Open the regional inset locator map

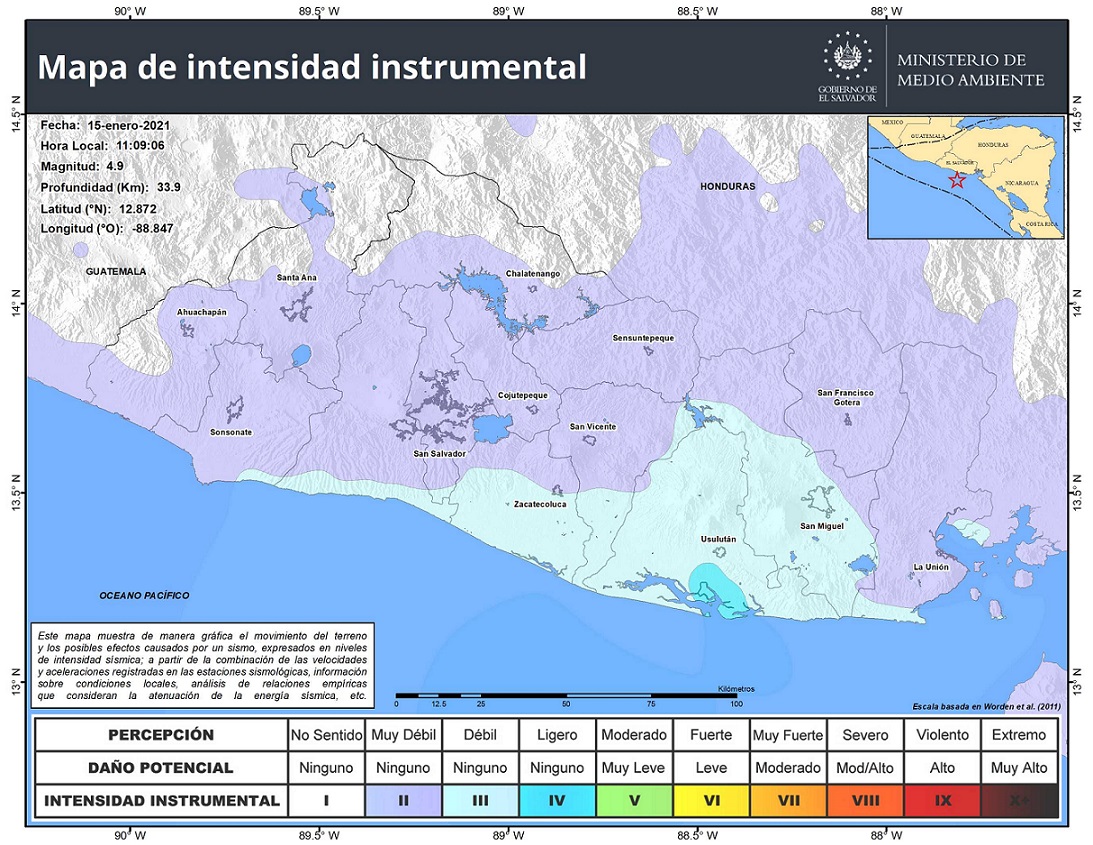click(x=965, y=177)
